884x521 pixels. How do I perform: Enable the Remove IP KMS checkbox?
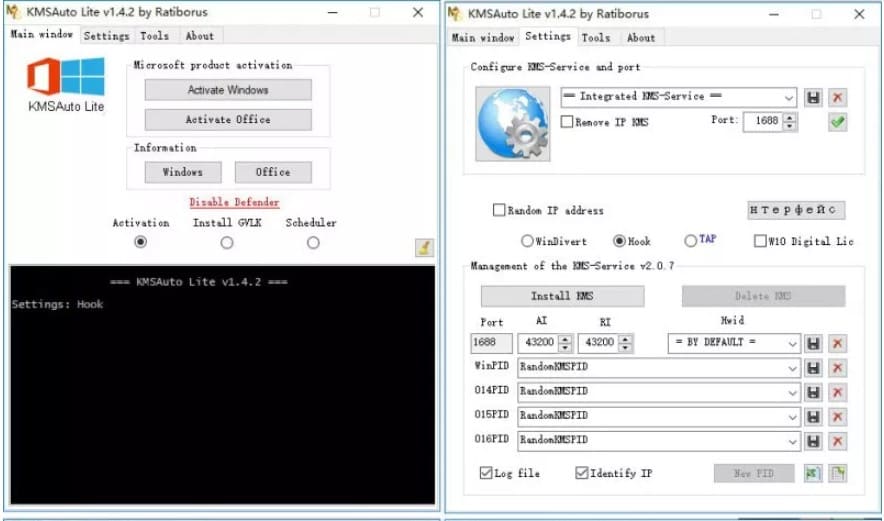[x=567, y=122]
